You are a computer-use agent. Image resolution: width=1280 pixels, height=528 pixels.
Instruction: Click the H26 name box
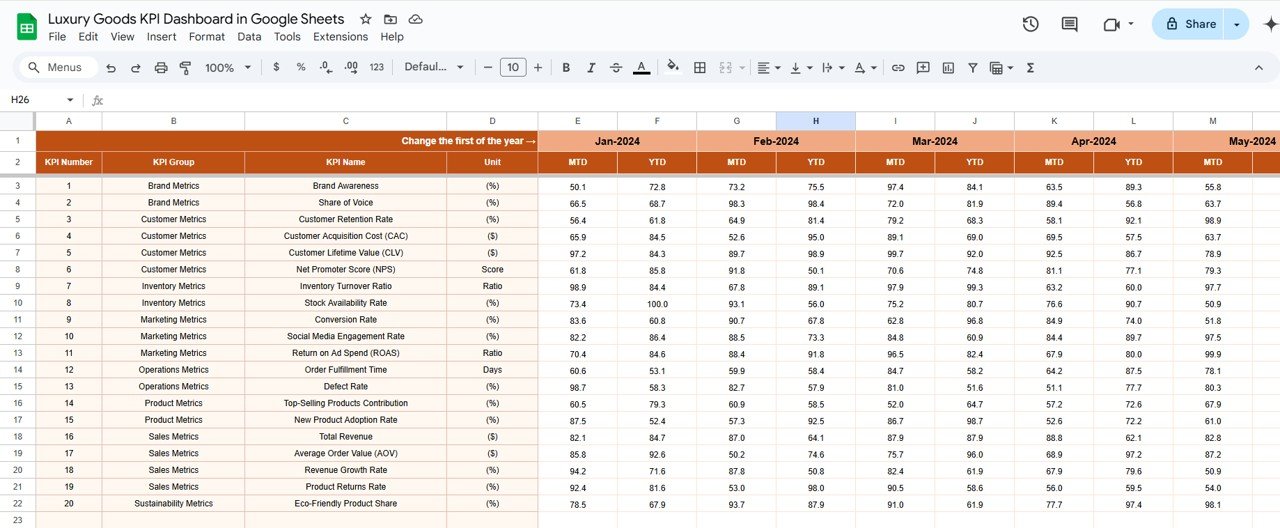[35, 100]
